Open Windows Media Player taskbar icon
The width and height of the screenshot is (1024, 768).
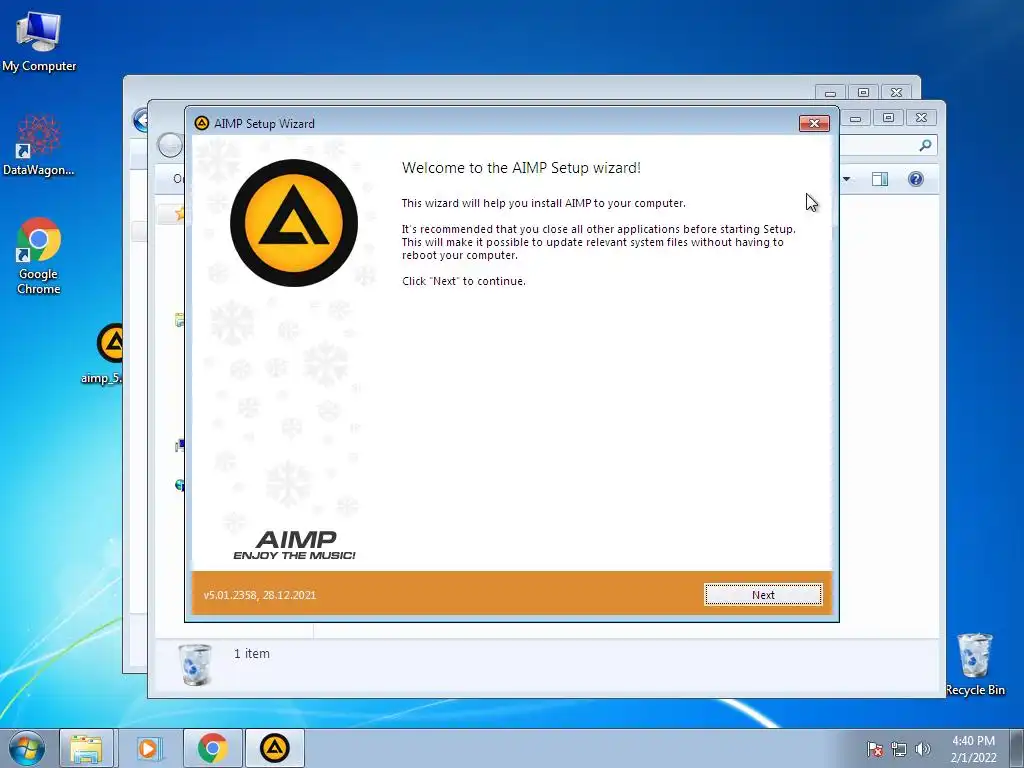[148, 748]
